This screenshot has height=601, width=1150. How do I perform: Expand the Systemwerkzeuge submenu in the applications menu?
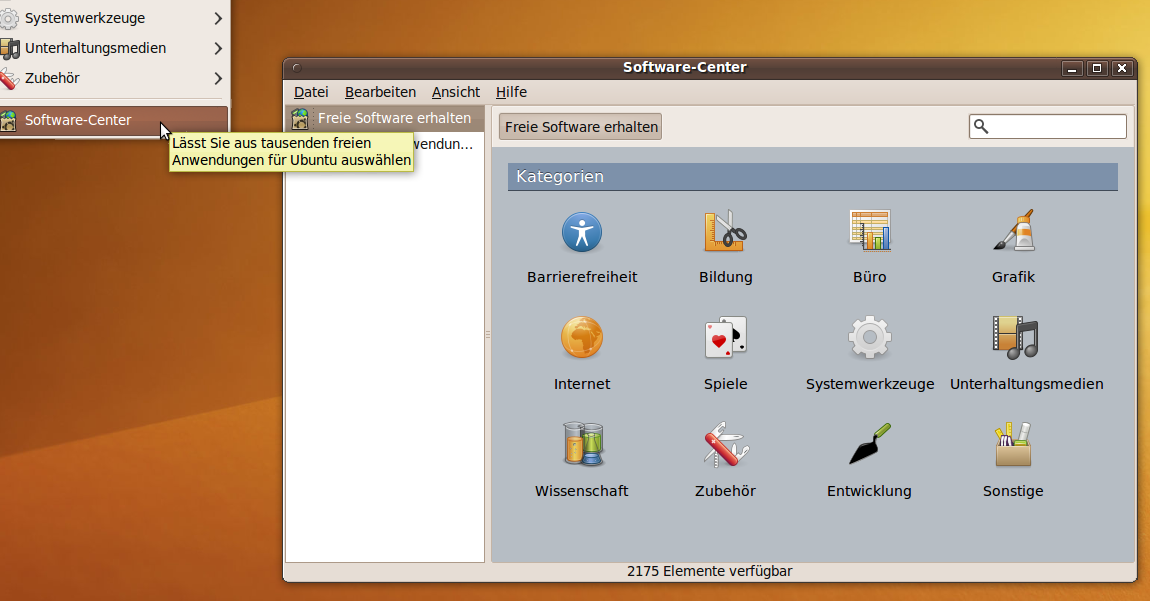point(110,18)
